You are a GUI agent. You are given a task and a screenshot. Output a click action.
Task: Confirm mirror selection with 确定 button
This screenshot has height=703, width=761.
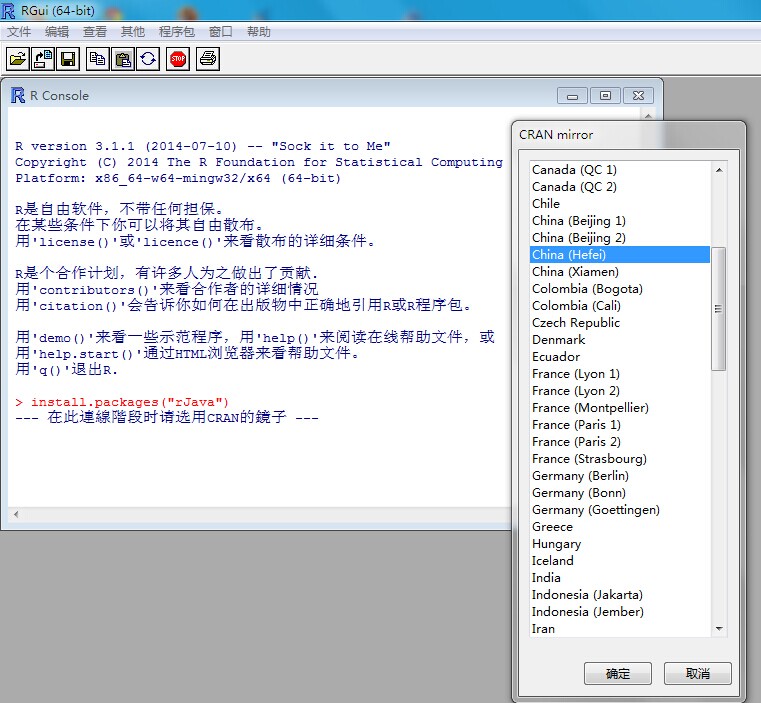coord(618,673)
